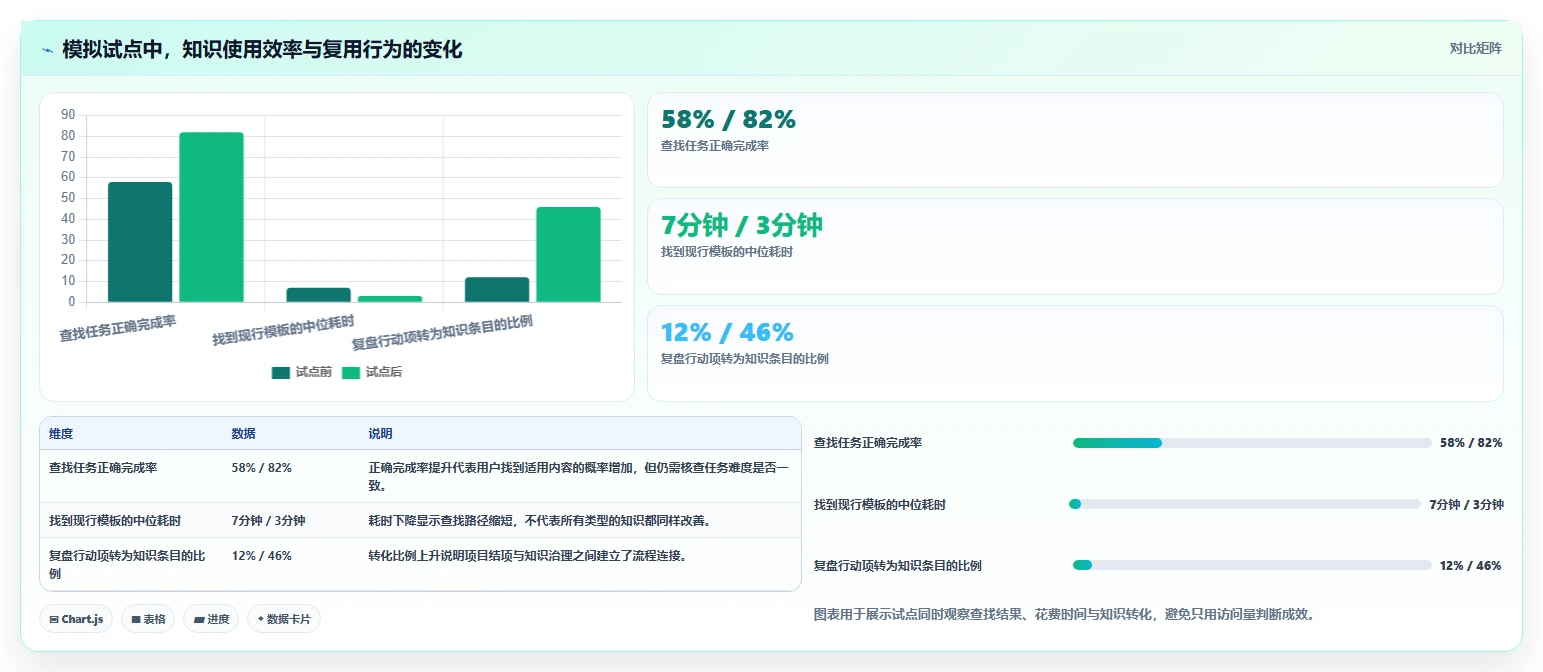Click the 试点前 bar for 复盘行动项转为知识条目的比例
This screenshot has width=1543, height=672.
tap(497, 289)
